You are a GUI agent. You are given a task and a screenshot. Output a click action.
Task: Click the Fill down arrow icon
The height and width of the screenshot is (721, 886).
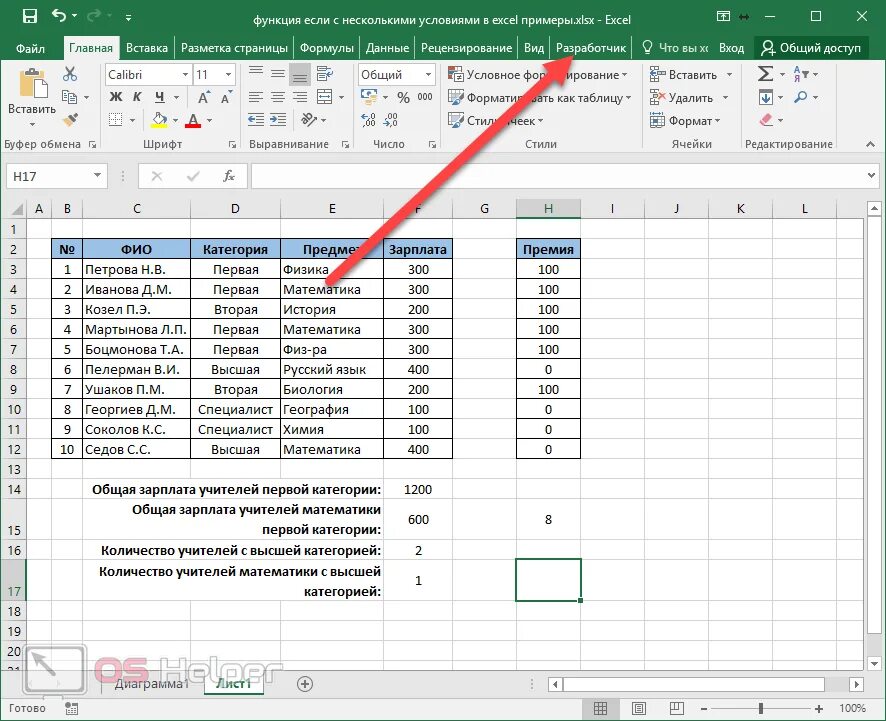pos(766,97)
